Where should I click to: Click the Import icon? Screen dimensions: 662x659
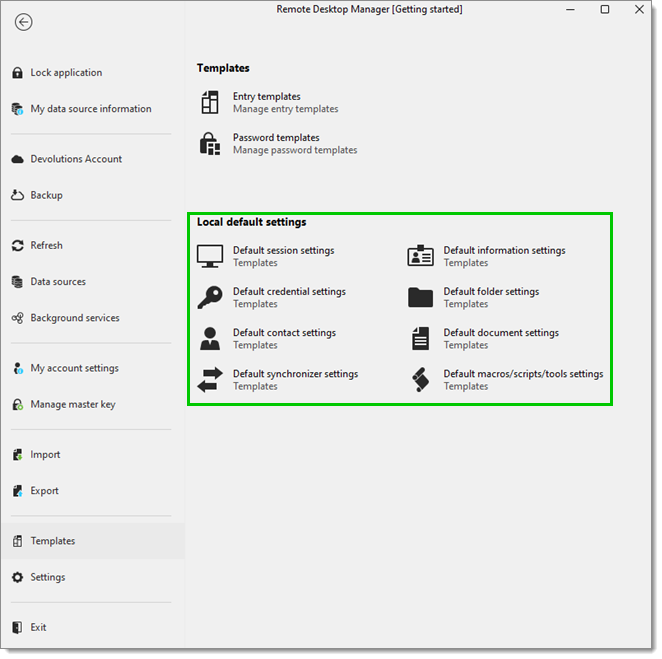17,455
